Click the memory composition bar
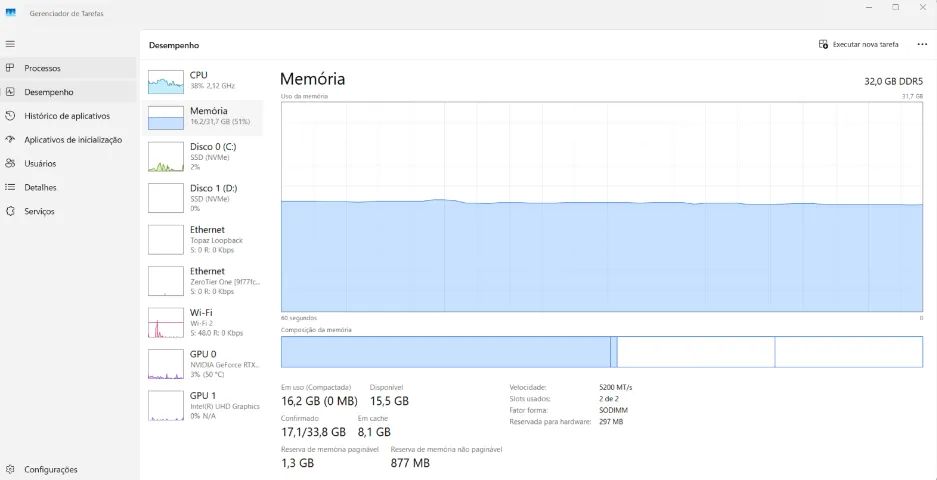This screenshot has height=480, width=937. [602, 352]
